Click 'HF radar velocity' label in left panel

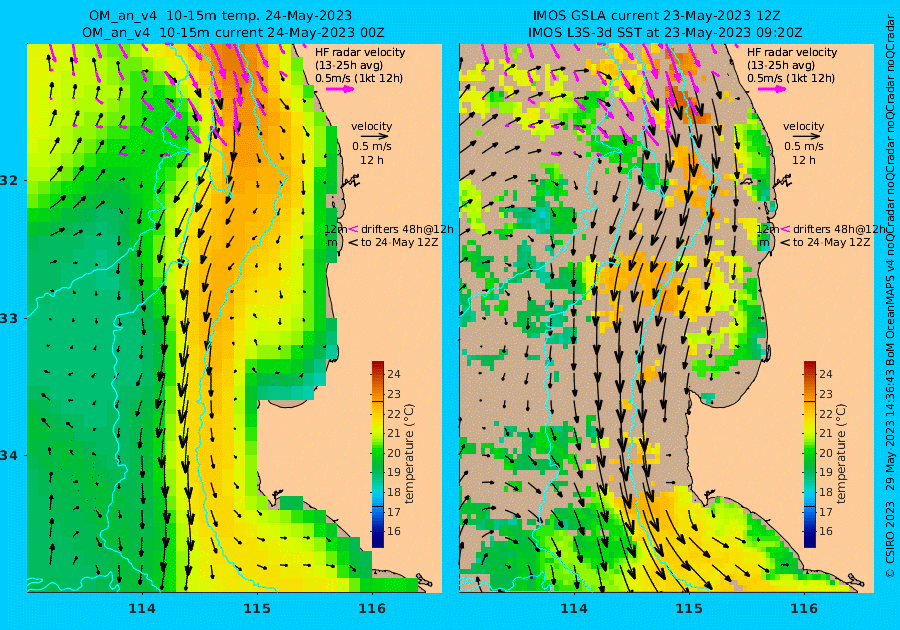[x=360, y=52]
